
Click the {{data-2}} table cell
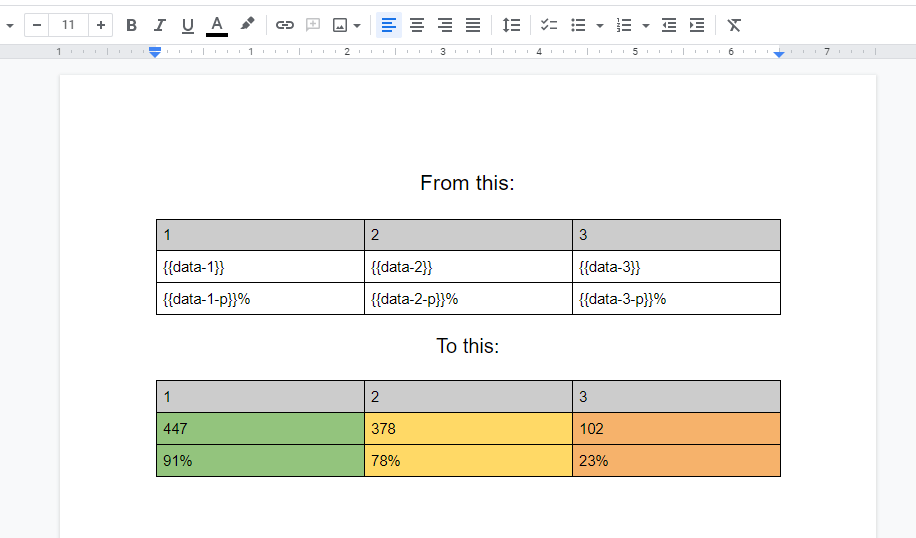coord(467,267)
